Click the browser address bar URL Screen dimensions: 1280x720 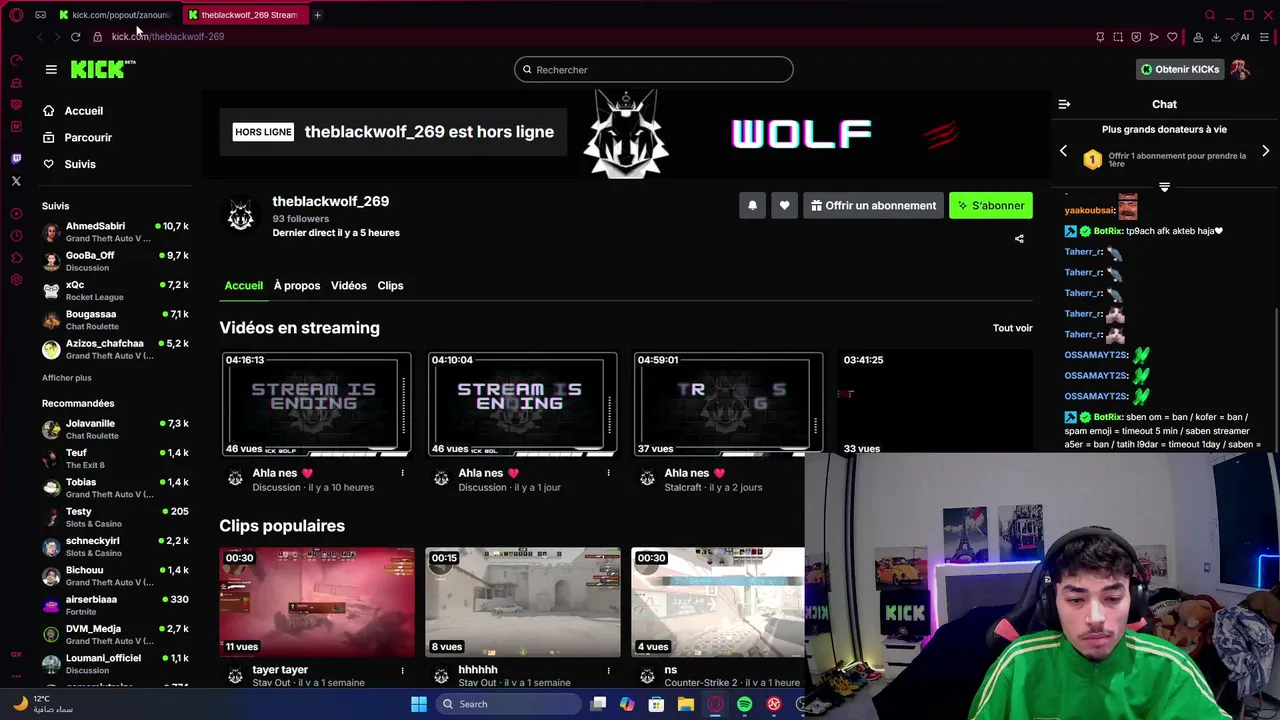168,37
